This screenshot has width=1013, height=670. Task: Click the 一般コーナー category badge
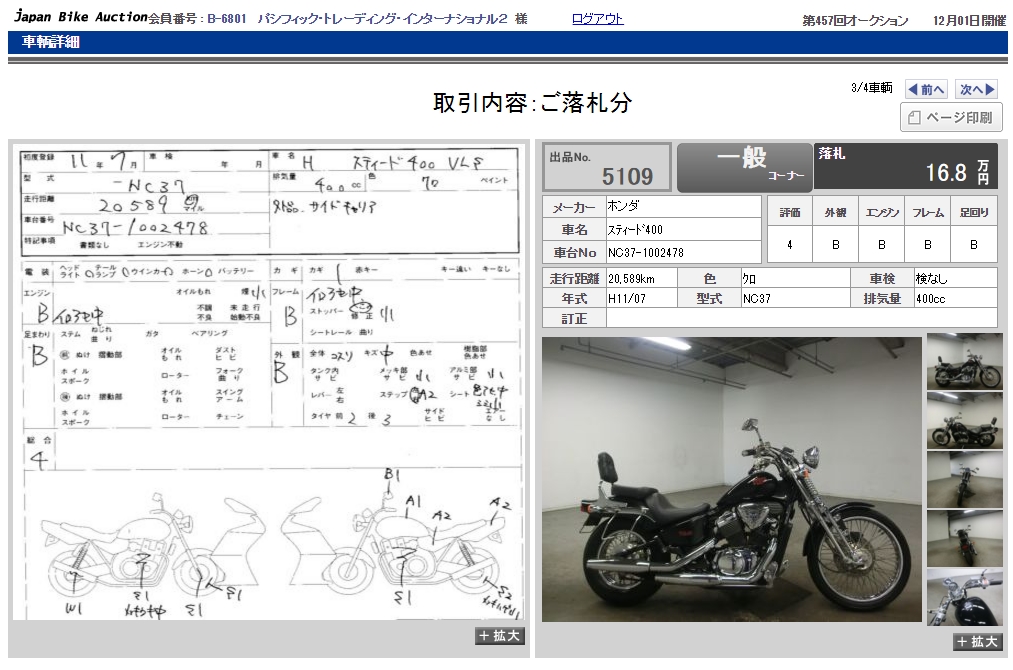pos(743,167)
